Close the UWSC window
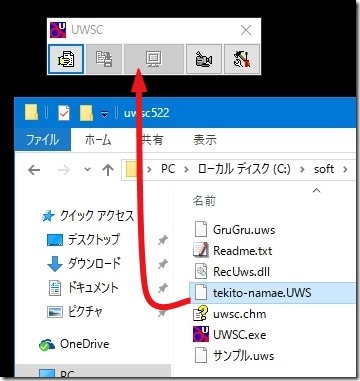This screenshot has width=360, height=381. [x=246, y=30]
